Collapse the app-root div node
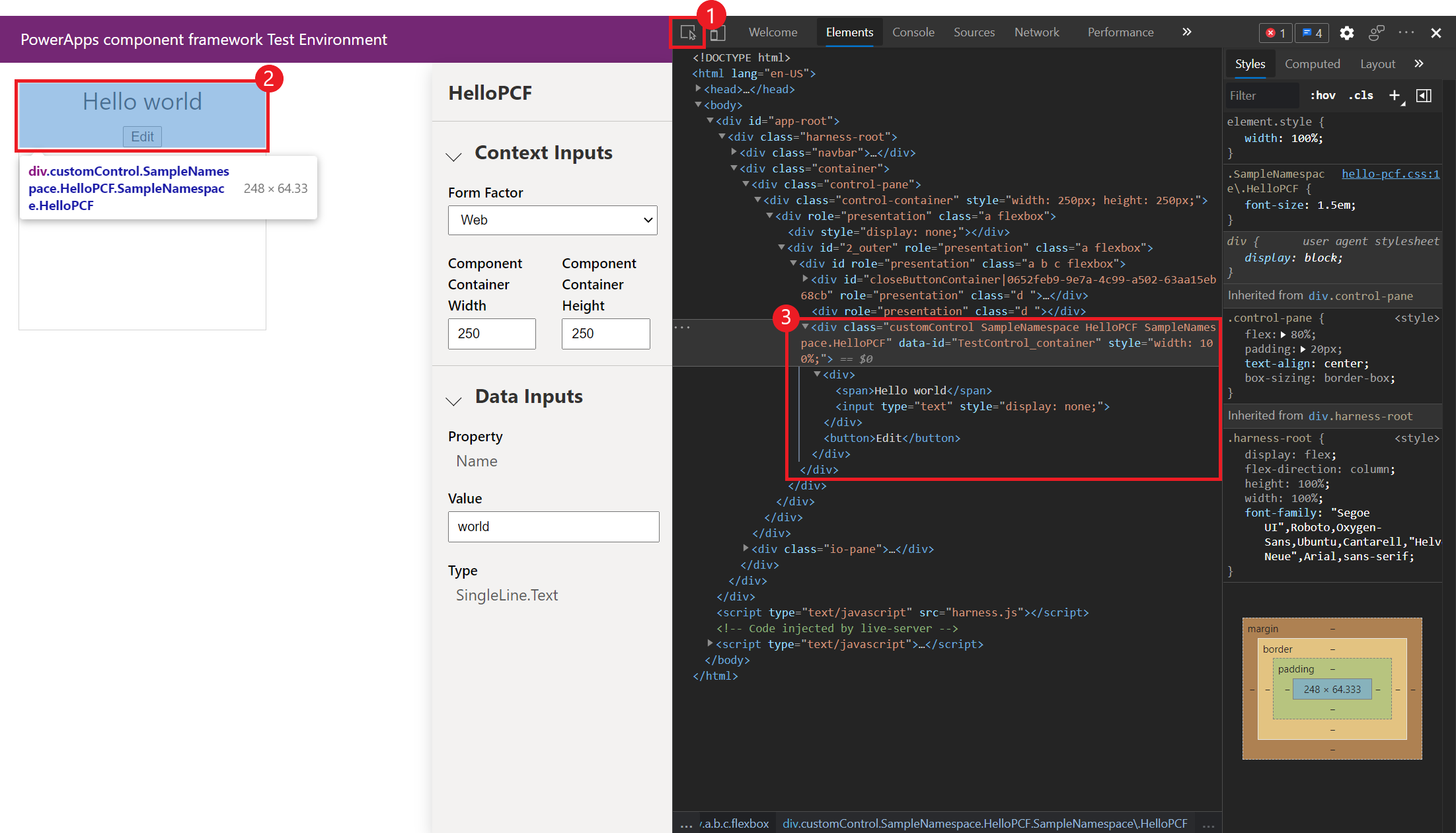The image size is (1456, 833). click(x=710, y=120)
